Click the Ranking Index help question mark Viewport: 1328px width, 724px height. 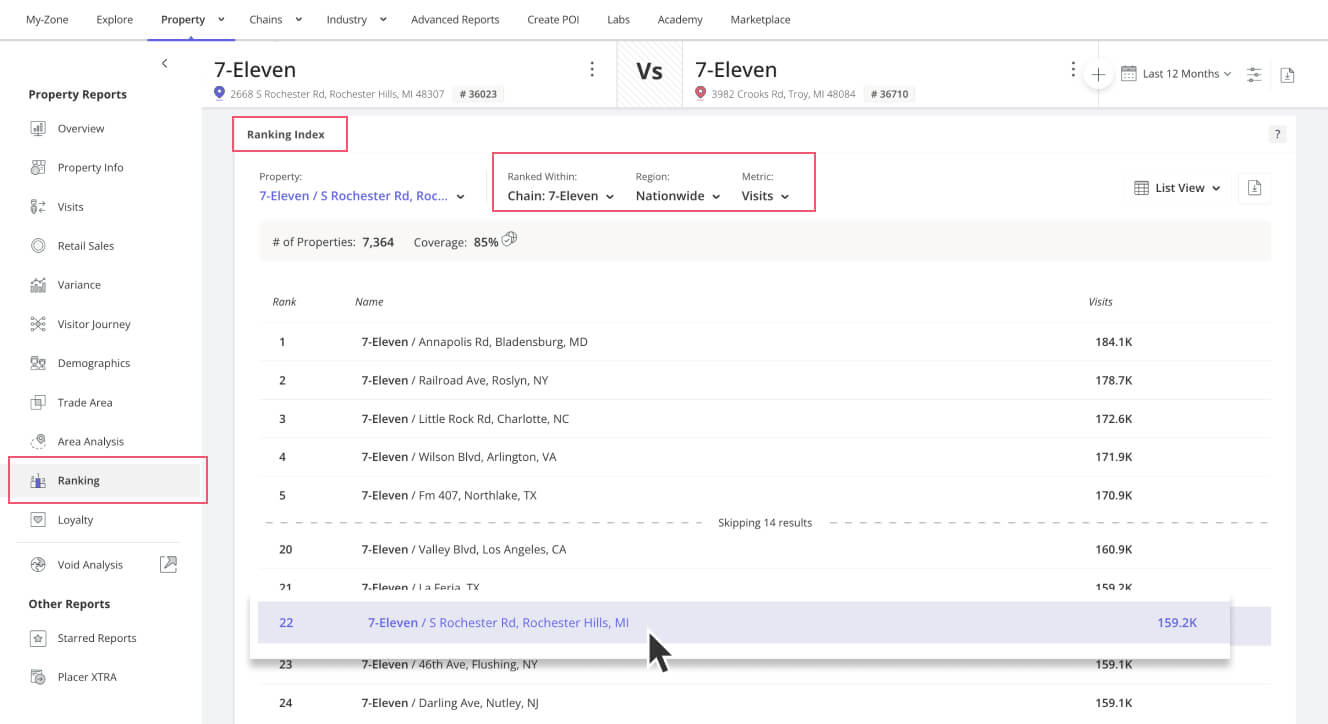pyautogui.click(x=1277, y=134)
